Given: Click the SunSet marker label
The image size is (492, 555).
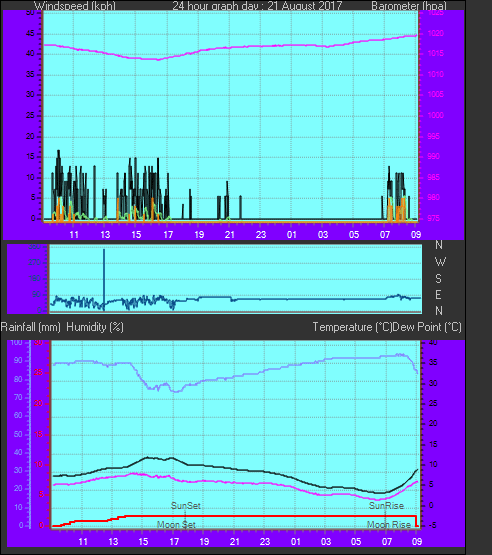Looking at the screenshot, I should pos(186,506).
